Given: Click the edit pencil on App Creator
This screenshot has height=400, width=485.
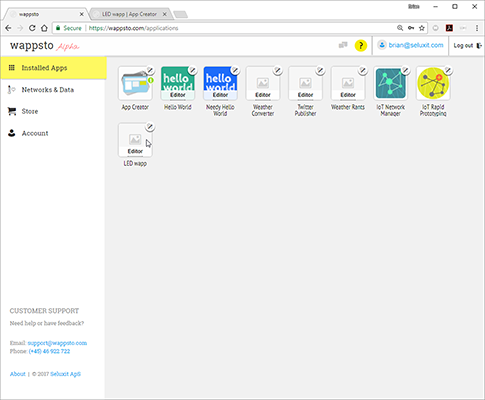Looking at the screenshot, I should point(150,70).
